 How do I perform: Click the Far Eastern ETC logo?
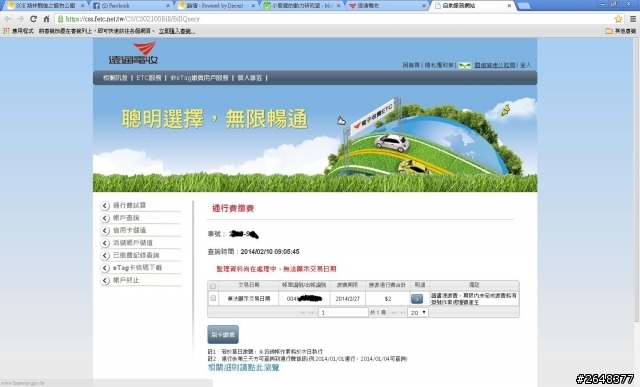coord(133,53)
